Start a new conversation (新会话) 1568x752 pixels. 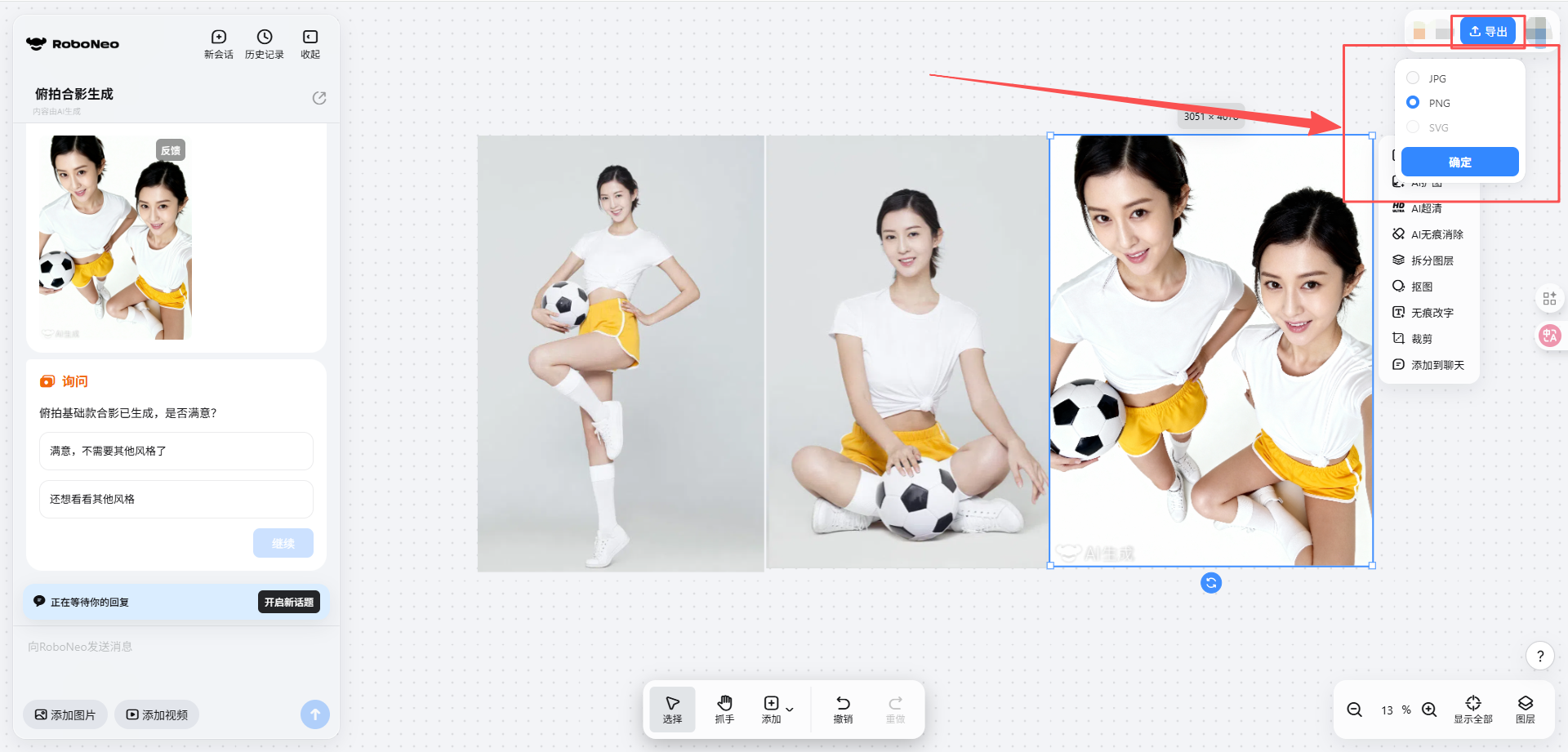(x=218, y=44)
